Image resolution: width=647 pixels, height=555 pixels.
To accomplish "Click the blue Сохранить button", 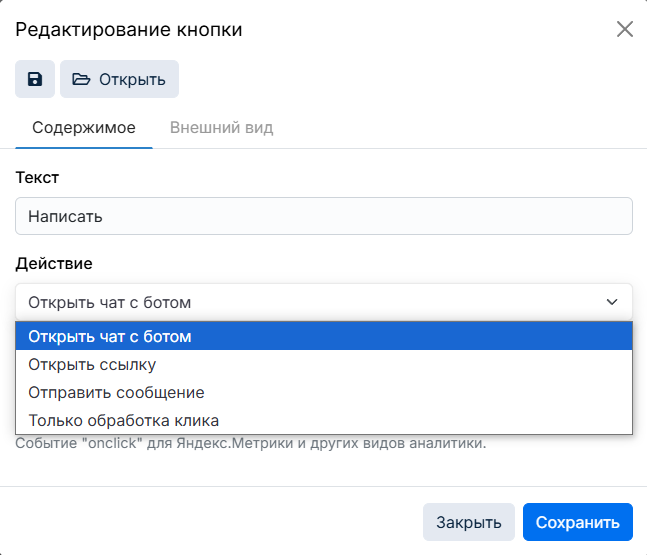I will coord(578,522).
